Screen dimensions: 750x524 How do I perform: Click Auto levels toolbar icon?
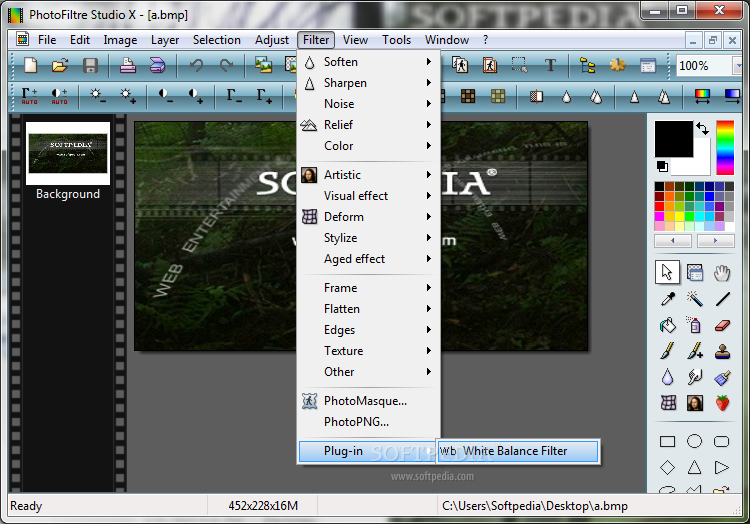coord(29,96)
